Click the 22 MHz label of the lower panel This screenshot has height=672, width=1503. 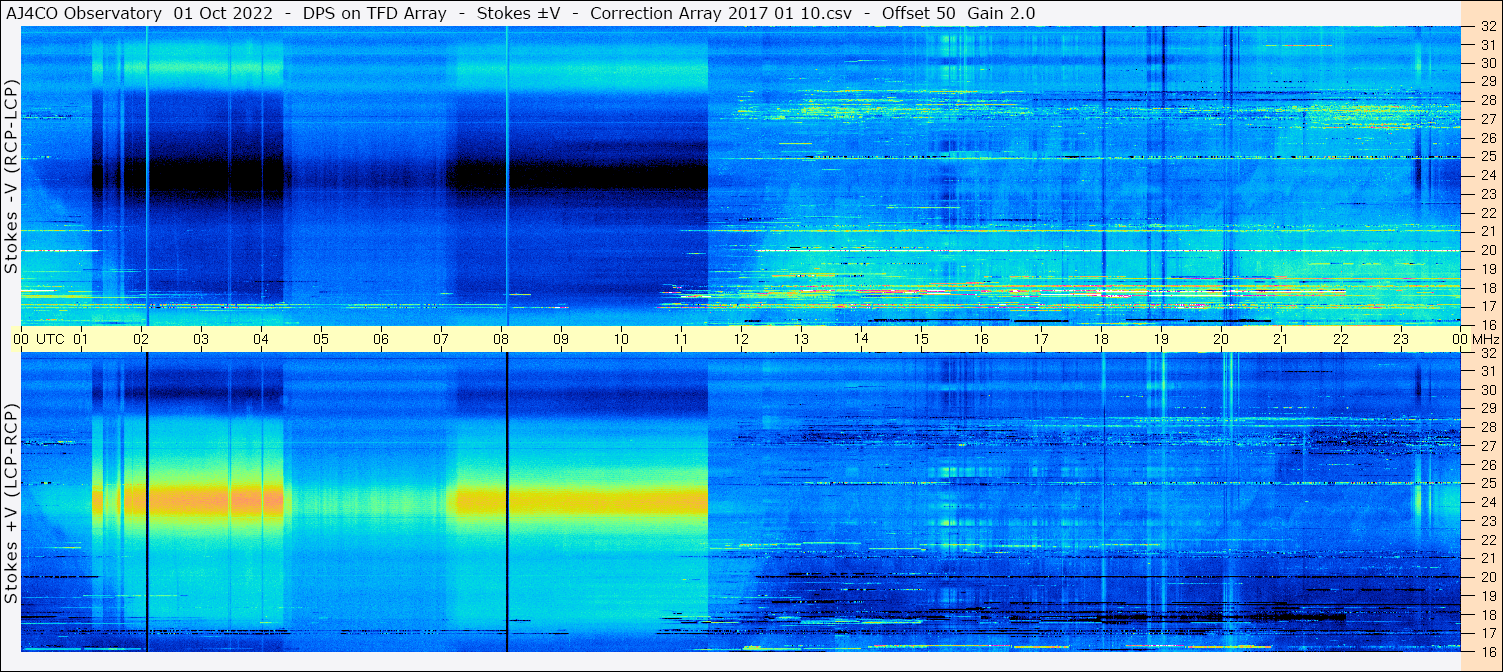(x=1487, y=539)
